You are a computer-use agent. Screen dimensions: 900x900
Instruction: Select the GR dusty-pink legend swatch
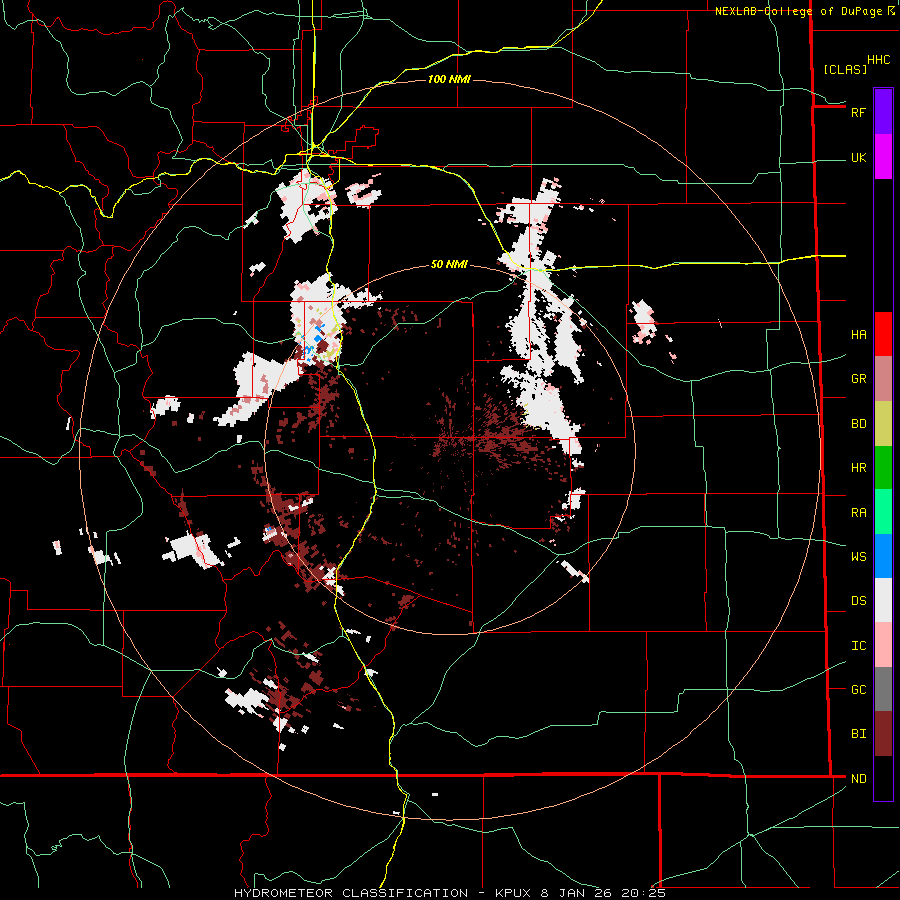pos(883,378)
